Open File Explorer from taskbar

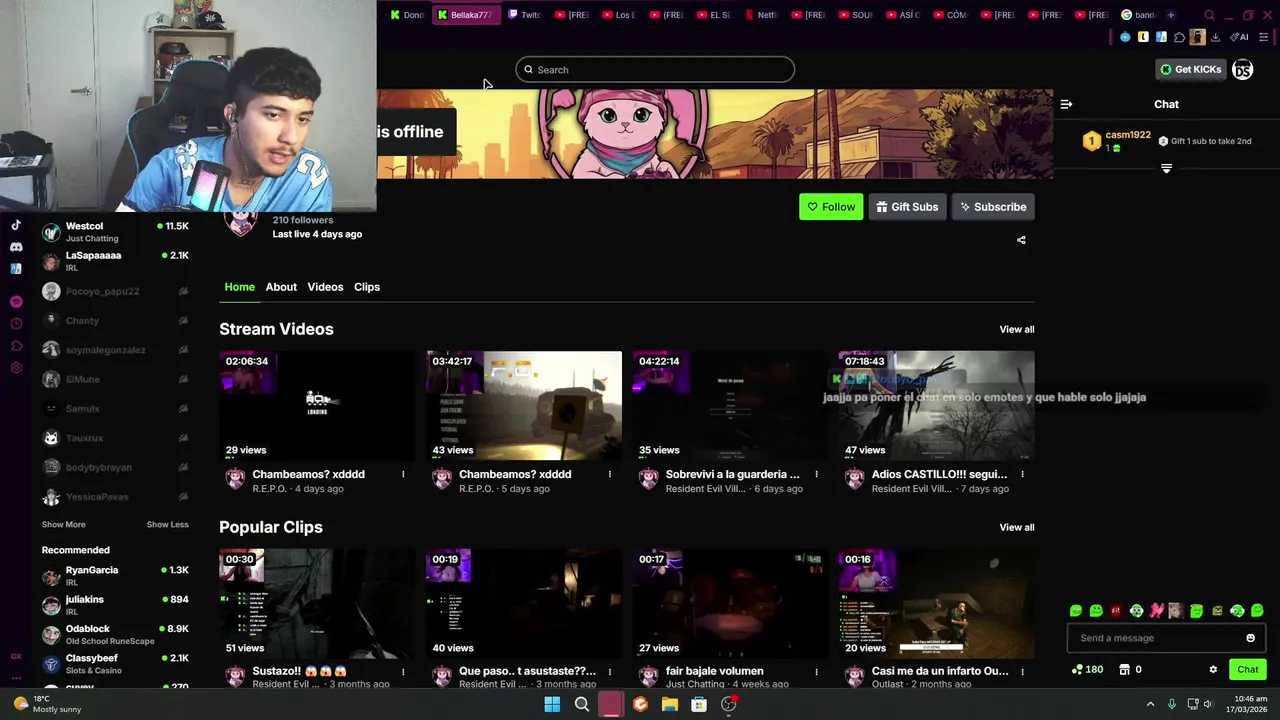(x=670, y=704)
